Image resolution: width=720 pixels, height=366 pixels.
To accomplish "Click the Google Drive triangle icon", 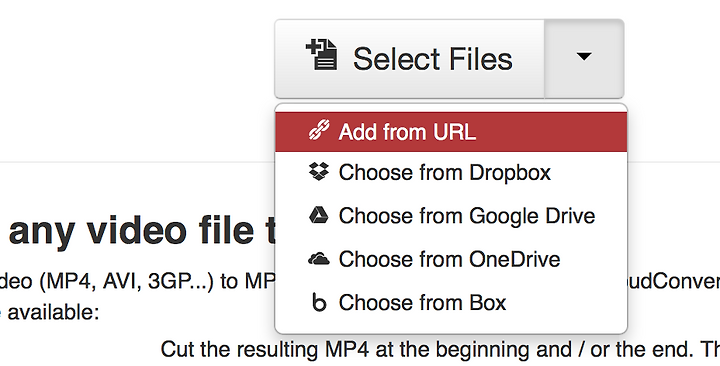I will pyautogui.click(x=319, y=215).
